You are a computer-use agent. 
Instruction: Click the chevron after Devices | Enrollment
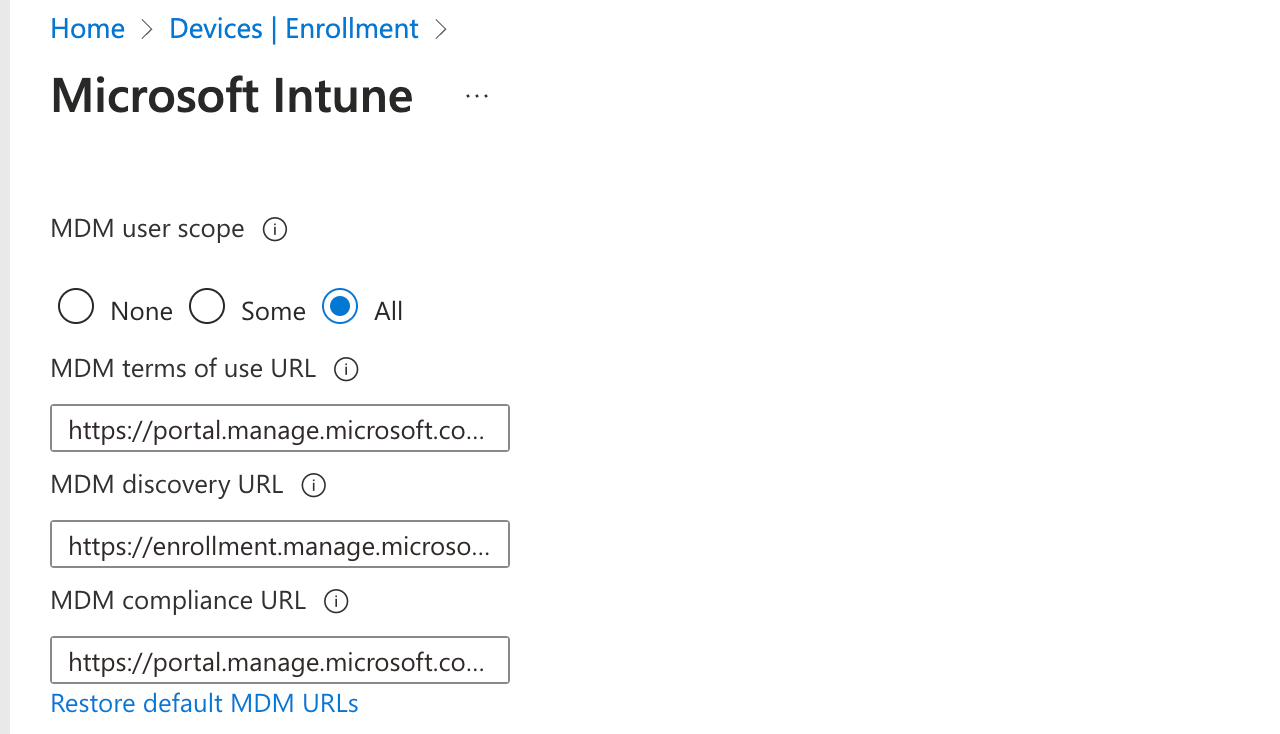pos(441,29)
